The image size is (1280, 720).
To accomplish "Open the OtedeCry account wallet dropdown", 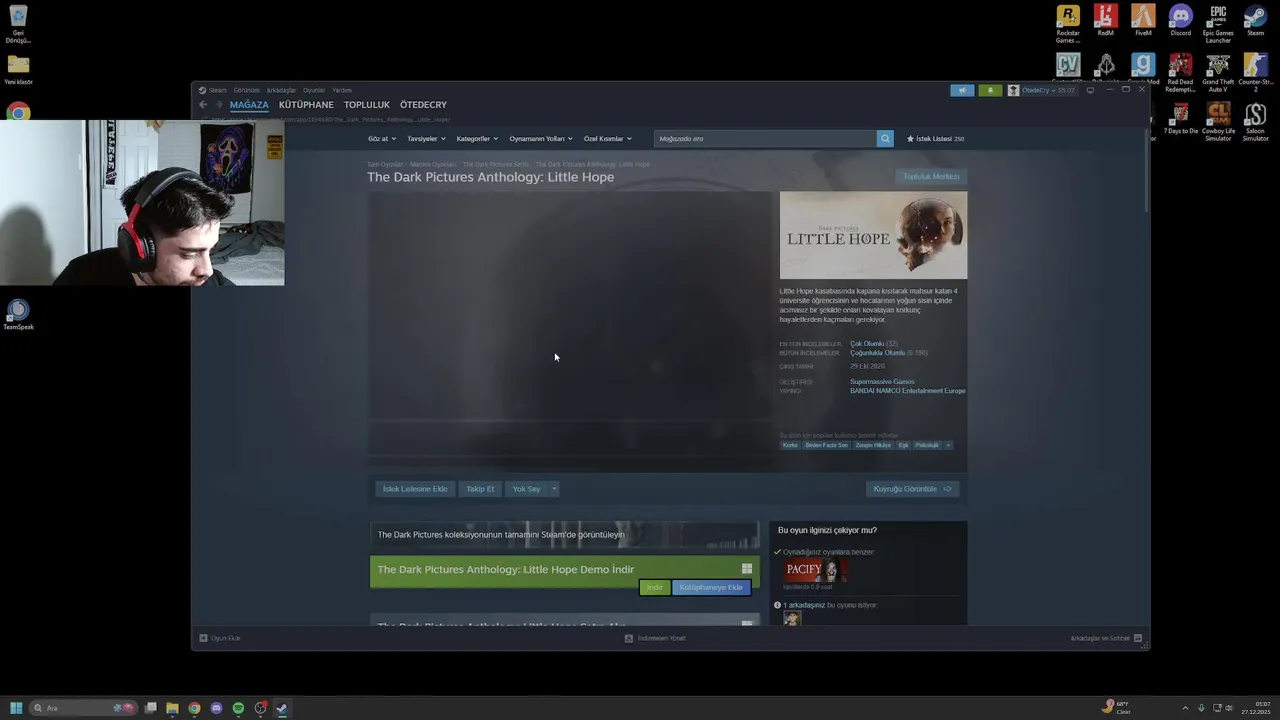I will tap(1041, 90).
